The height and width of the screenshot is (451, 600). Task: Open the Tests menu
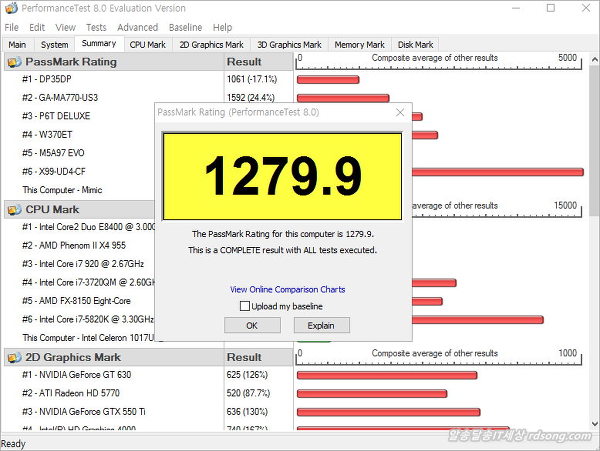[96, 28]
